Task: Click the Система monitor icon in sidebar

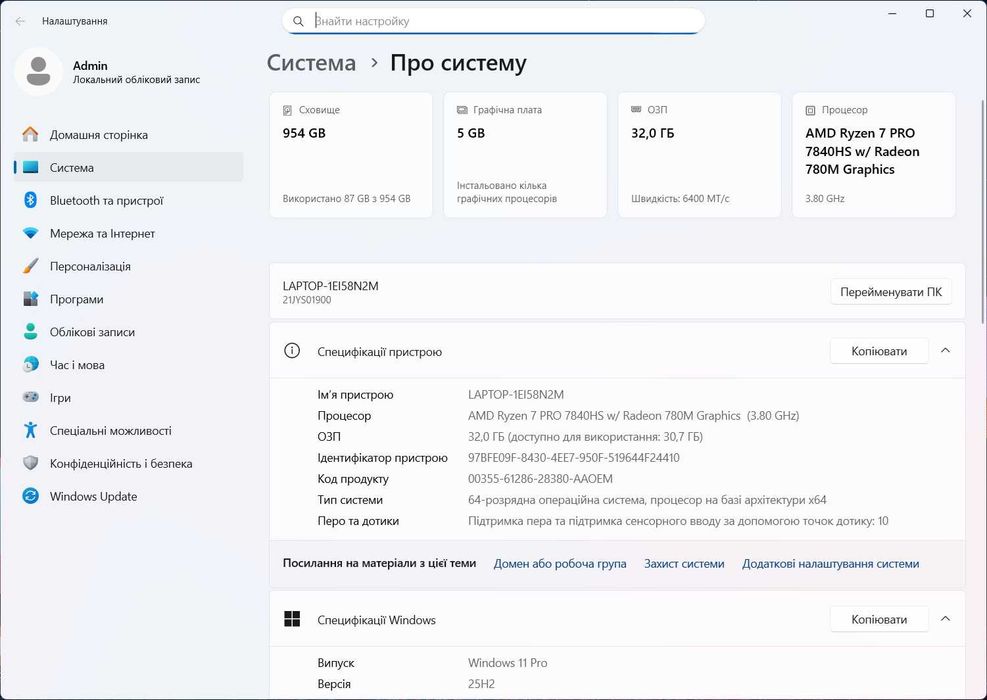Action: pyautogui.click(x=30, y=167)
